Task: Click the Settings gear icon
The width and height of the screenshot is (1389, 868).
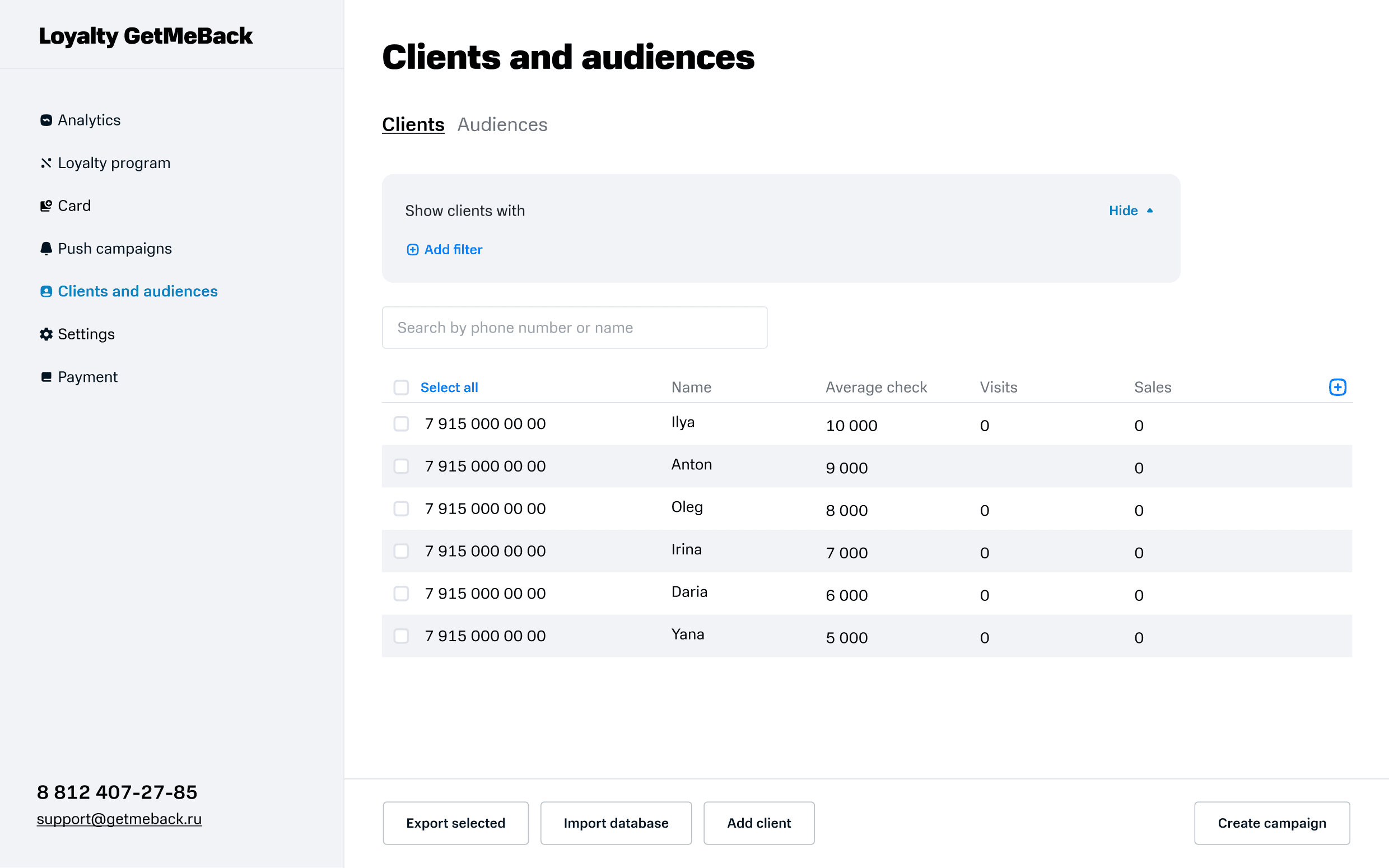Action: point(46,334)
